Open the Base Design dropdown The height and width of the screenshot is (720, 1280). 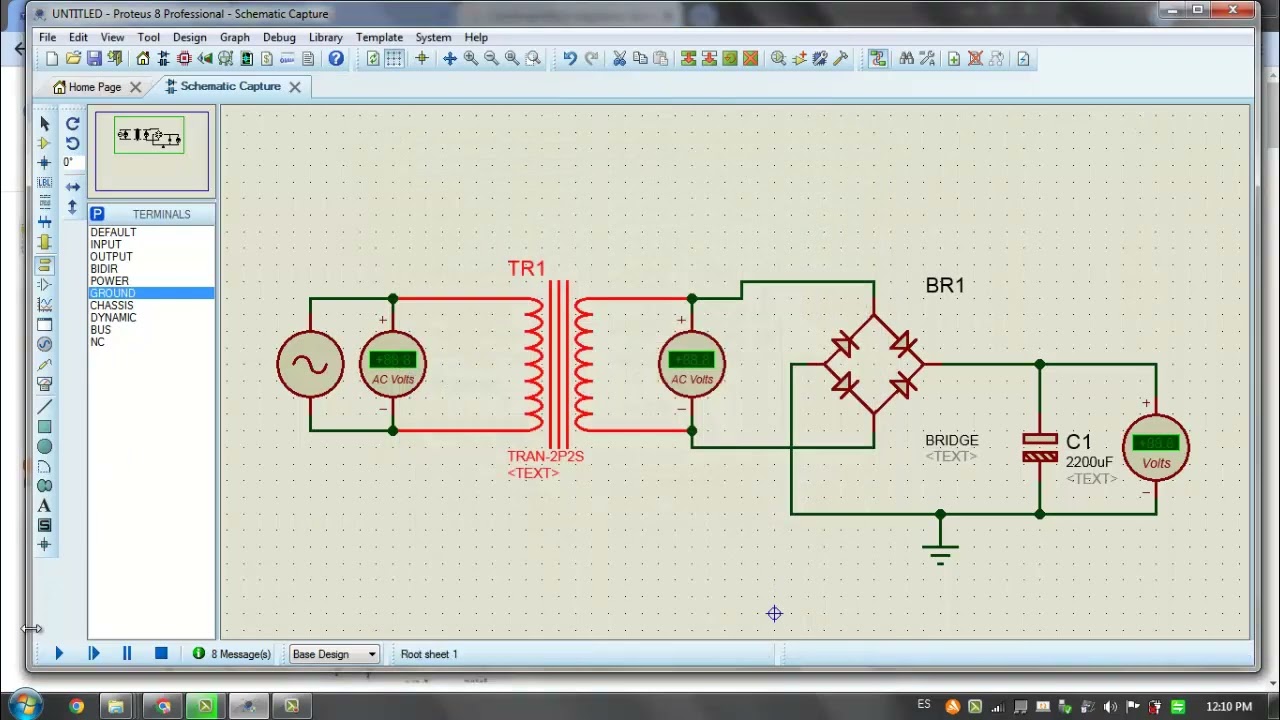tap(334, 654)
